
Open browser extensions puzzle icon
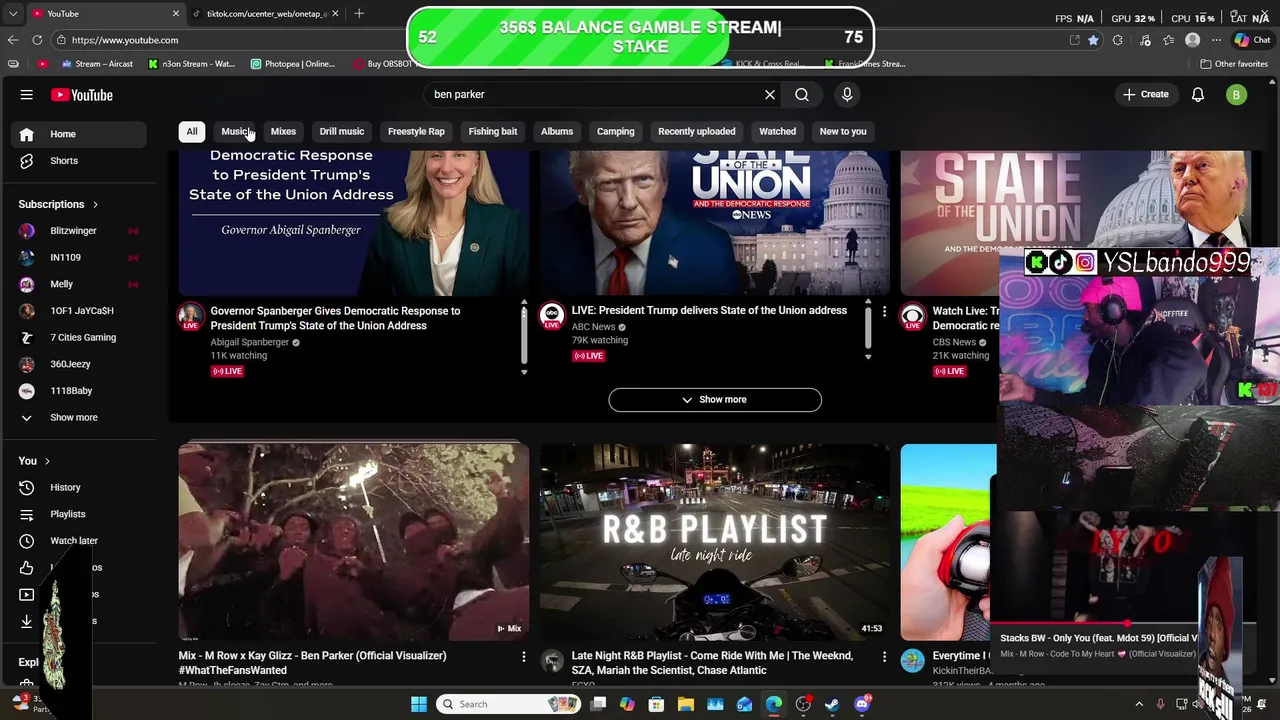pos(1118,40)
